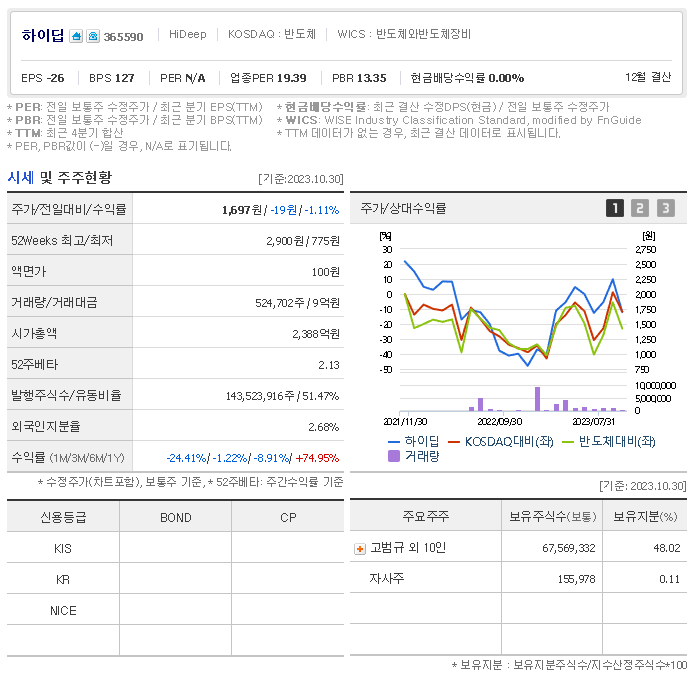This screenshot has height=677, width=695.
Task: Click the English name HiDeep
Action: 187,34
